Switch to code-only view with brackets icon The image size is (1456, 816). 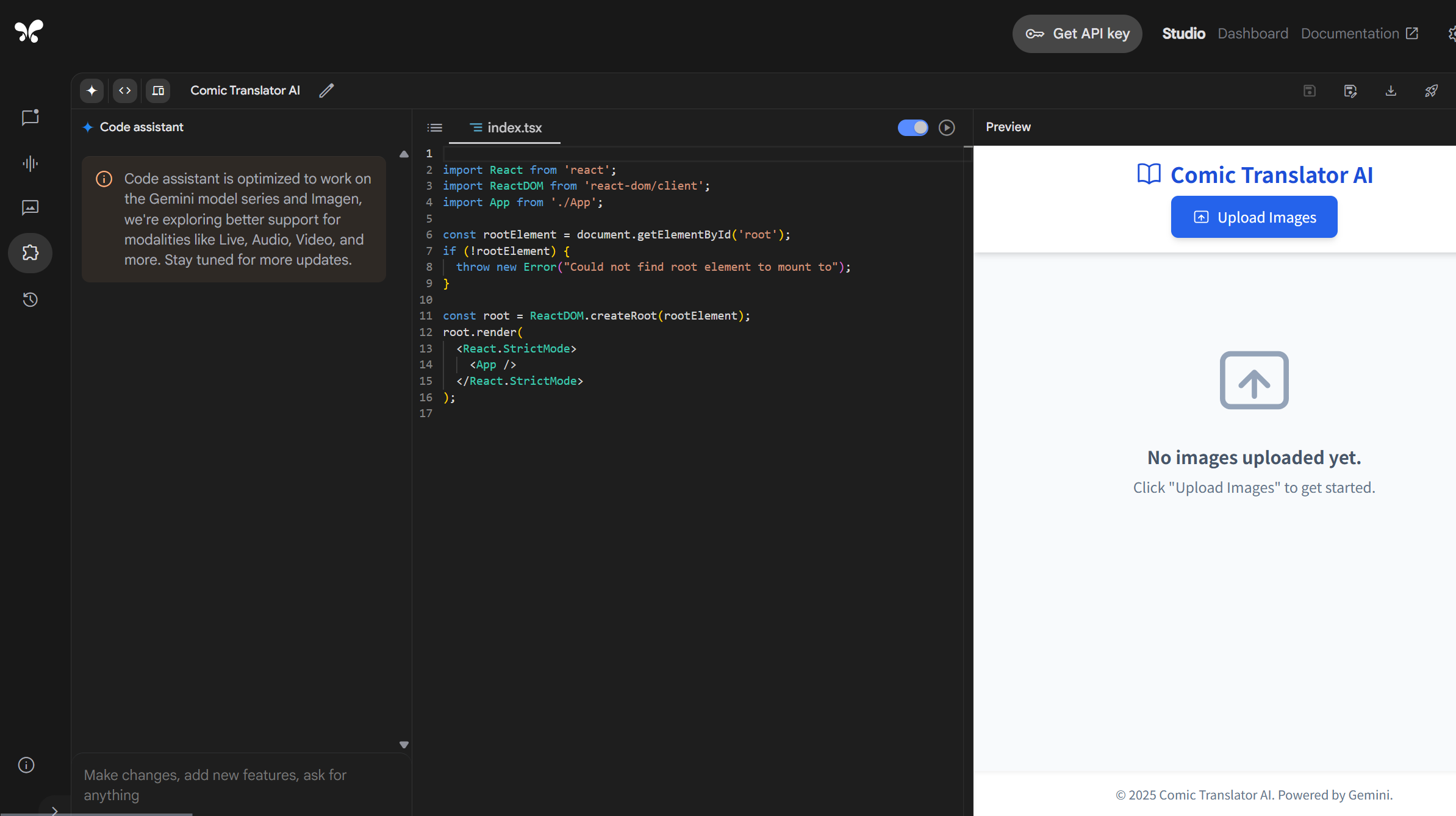pyautogui.click(x=125, y=90)
